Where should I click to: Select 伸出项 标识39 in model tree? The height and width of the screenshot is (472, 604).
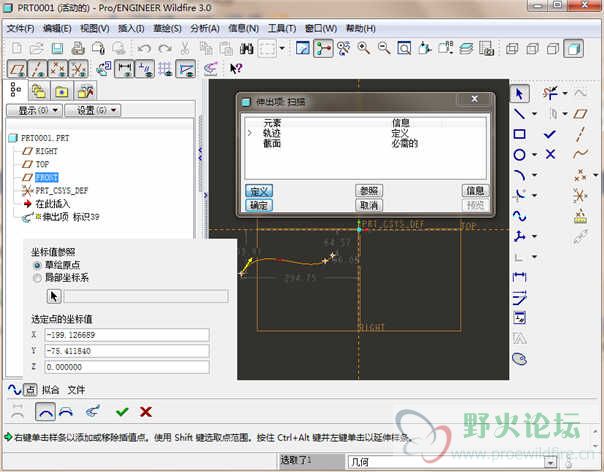click(x=71, y=217)
